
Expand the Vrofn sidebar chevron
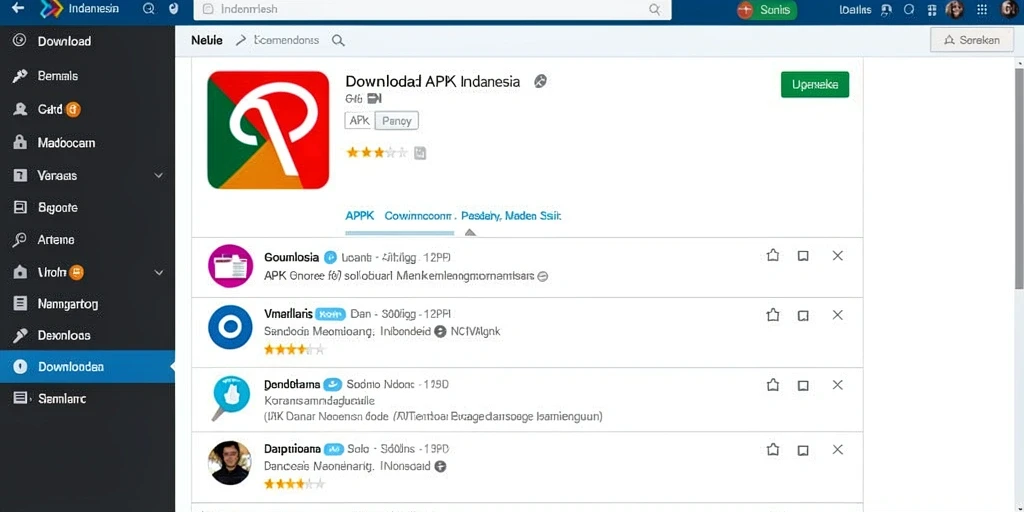(x=158, y=272)
